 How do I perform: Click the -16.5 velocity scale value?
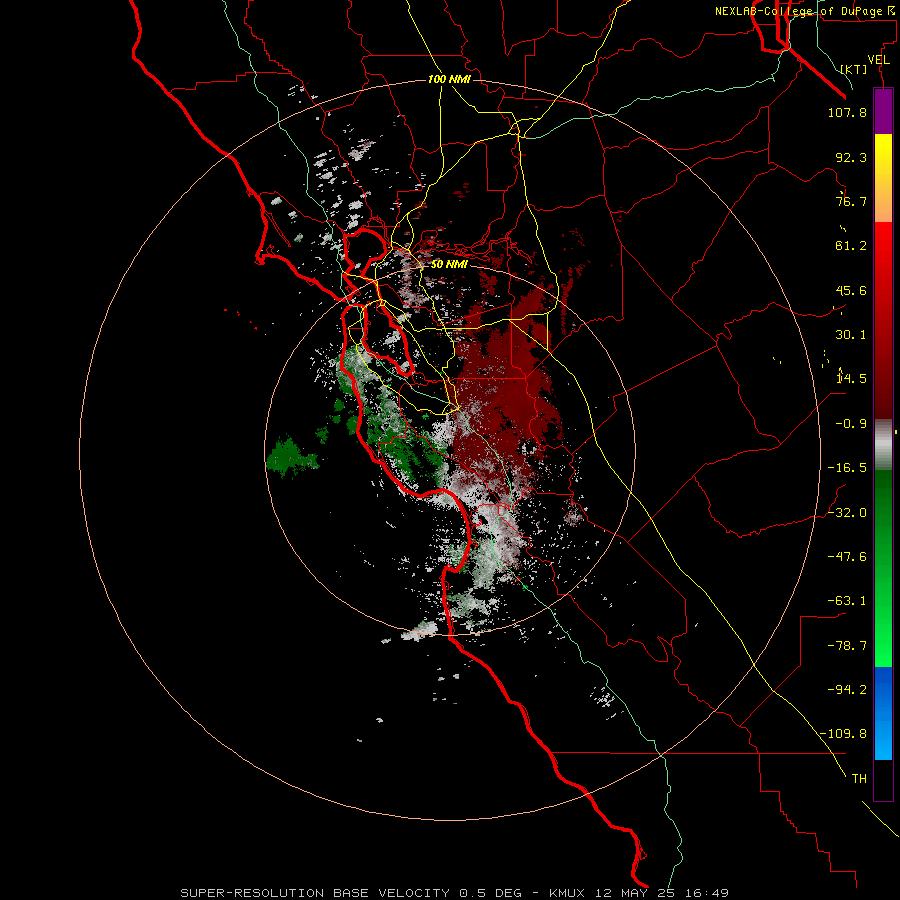(x=847, y=468)
